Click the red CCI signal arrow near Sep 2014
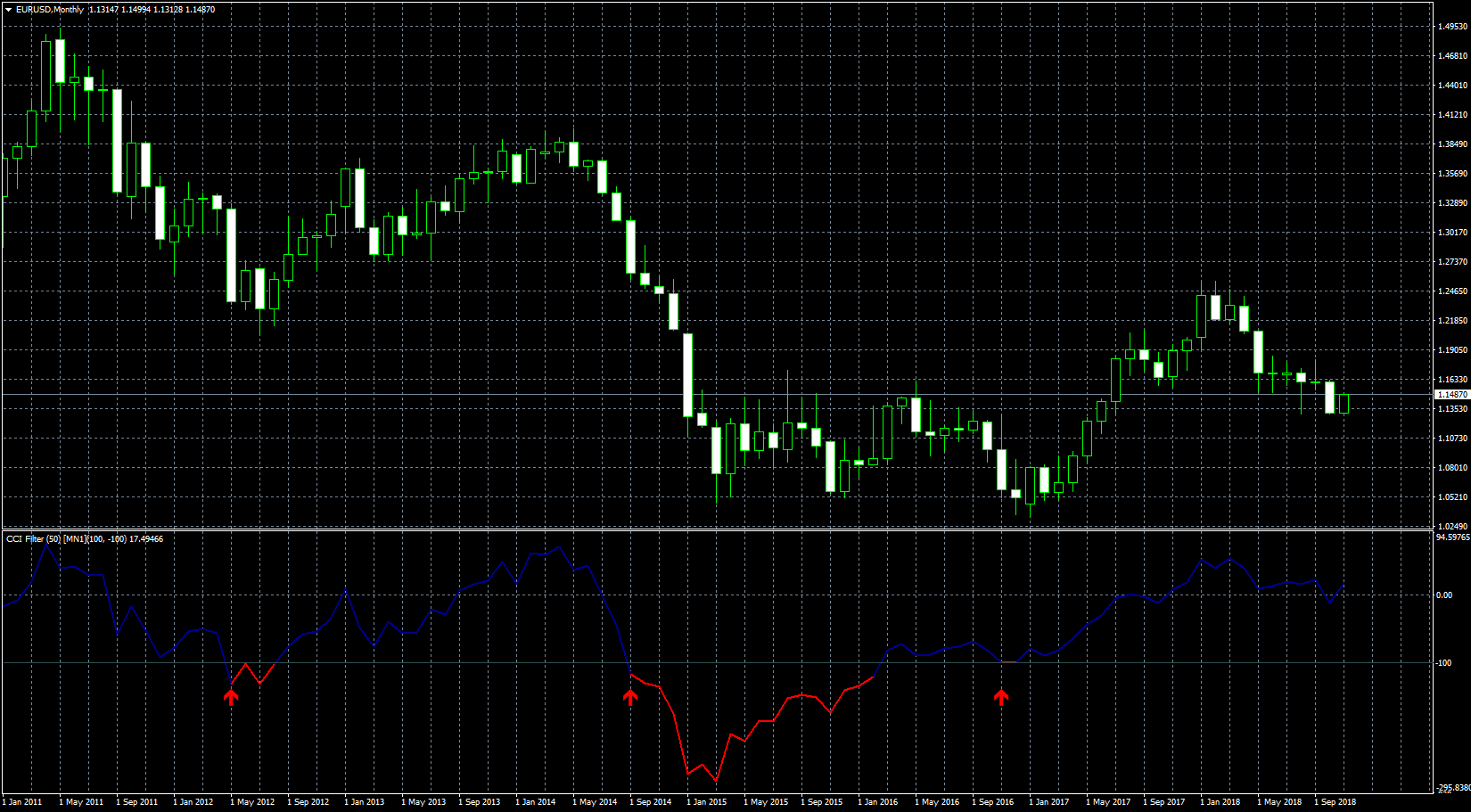This screenshot has height=812, width=1471. click(630, 697)
